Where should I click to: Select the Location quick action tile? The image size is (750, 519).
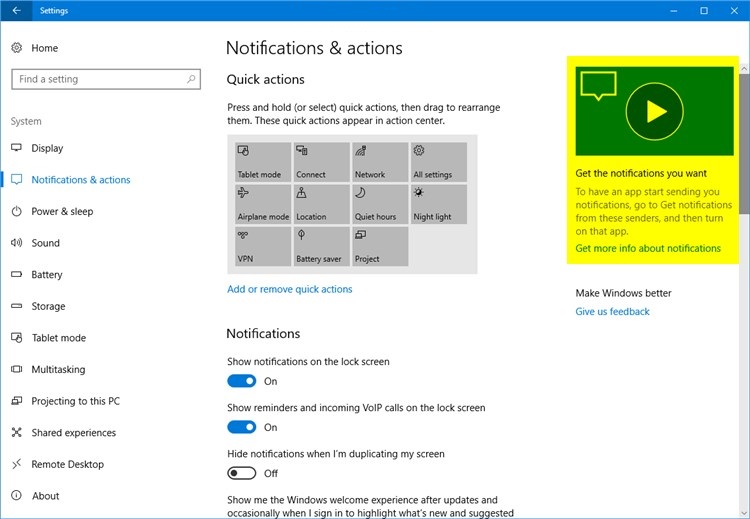[321, 204]
